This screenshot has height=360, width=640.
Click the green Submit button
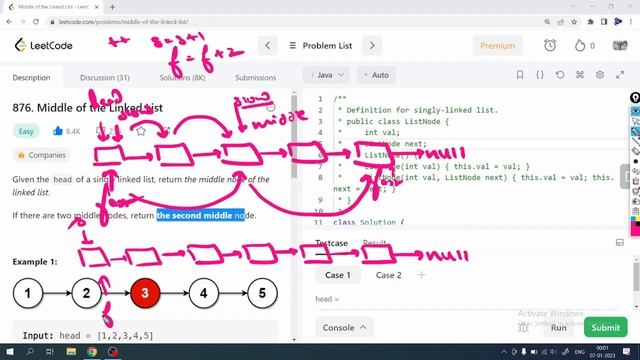click(x=606, y=327)
